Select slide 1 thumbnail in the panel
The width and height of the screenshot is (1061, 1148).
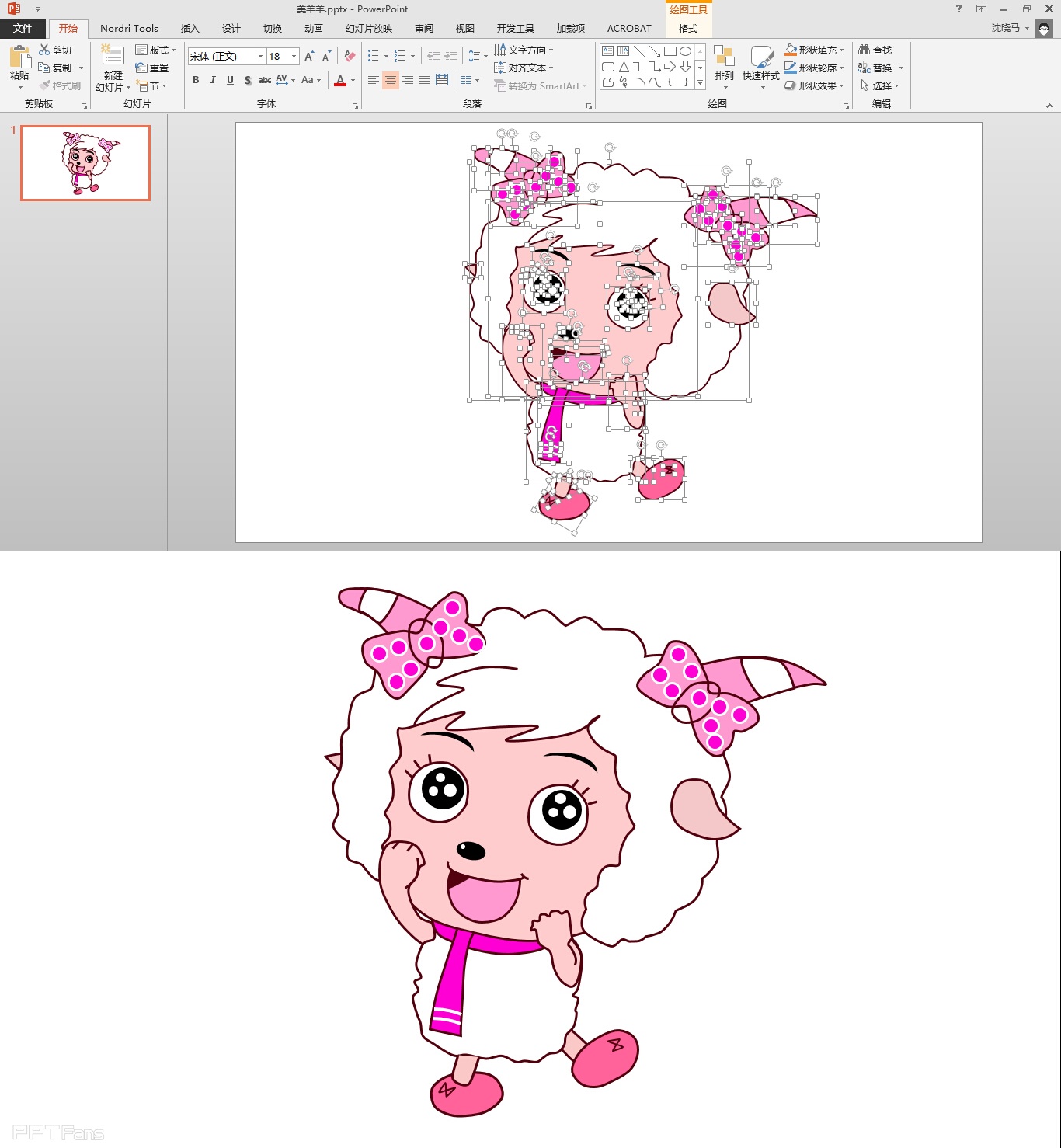85,163
